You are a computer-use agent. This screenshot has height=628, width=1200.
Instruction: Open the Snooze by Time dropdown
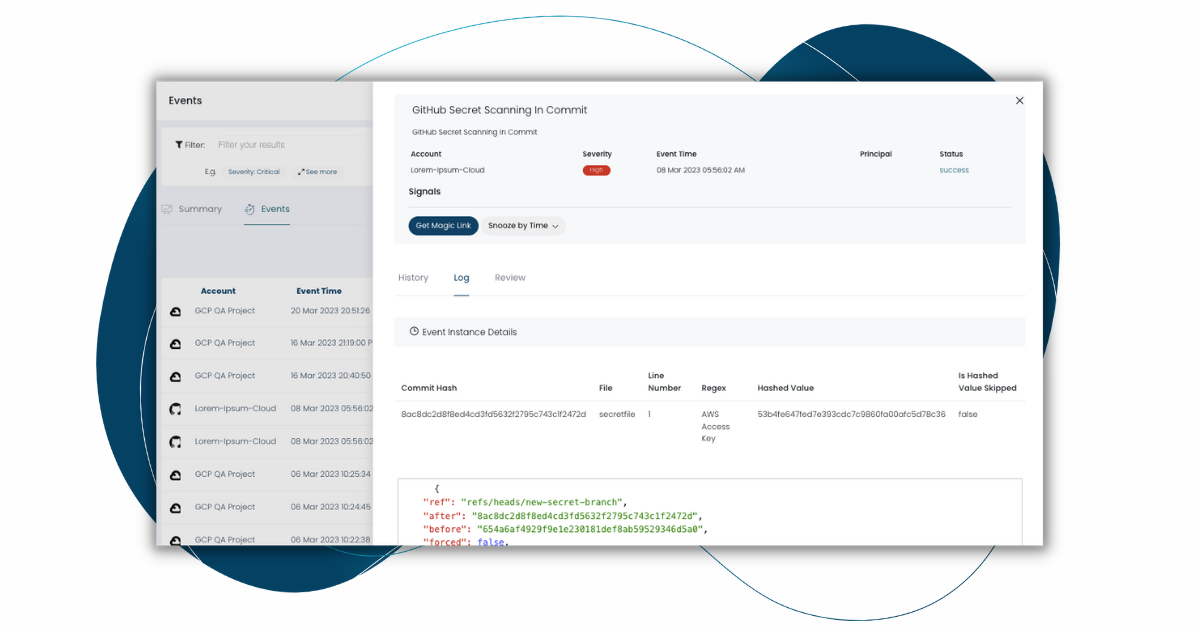(524, 226)
